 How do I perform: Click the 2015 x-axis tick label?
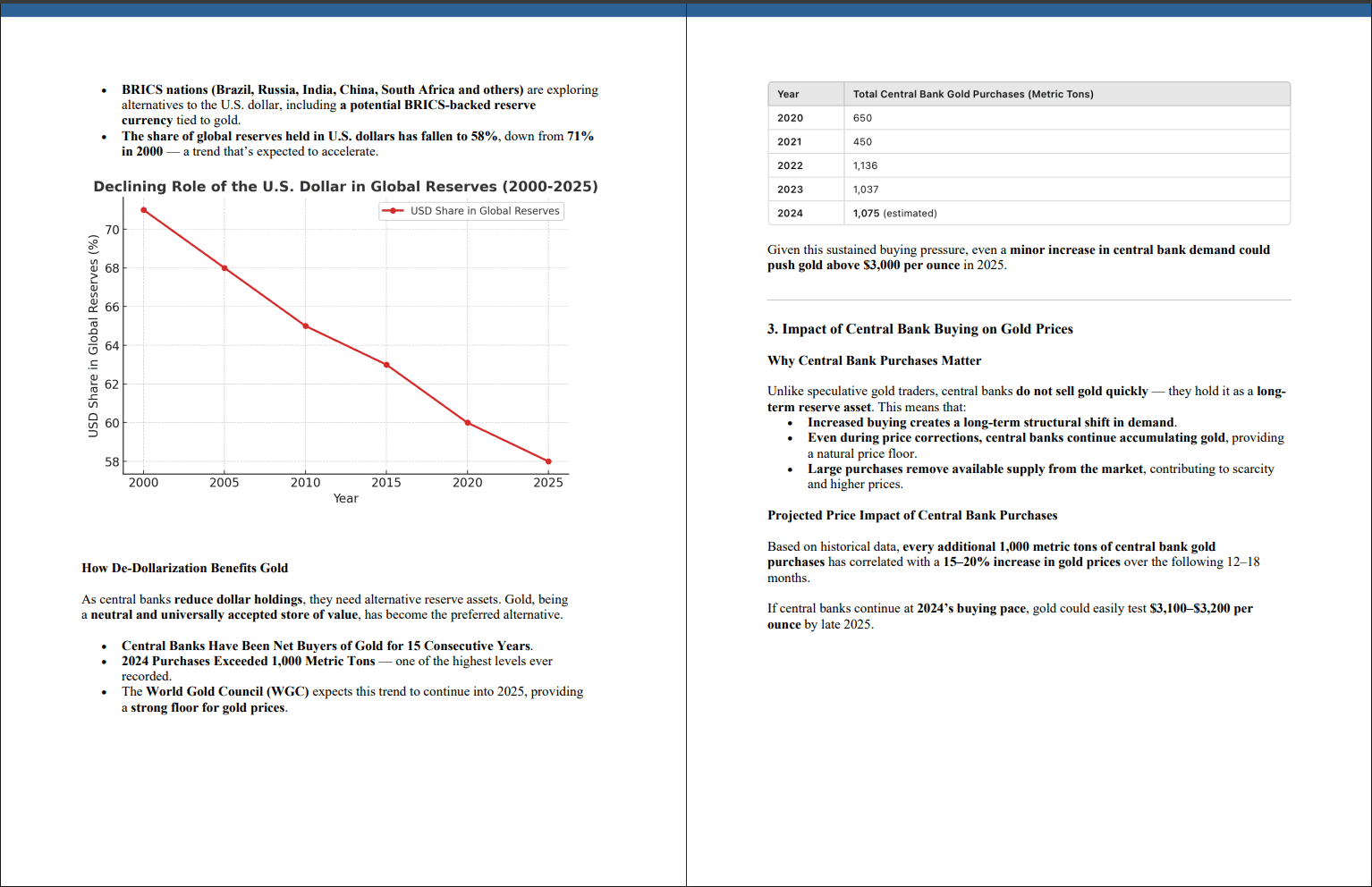pos(386,483)
